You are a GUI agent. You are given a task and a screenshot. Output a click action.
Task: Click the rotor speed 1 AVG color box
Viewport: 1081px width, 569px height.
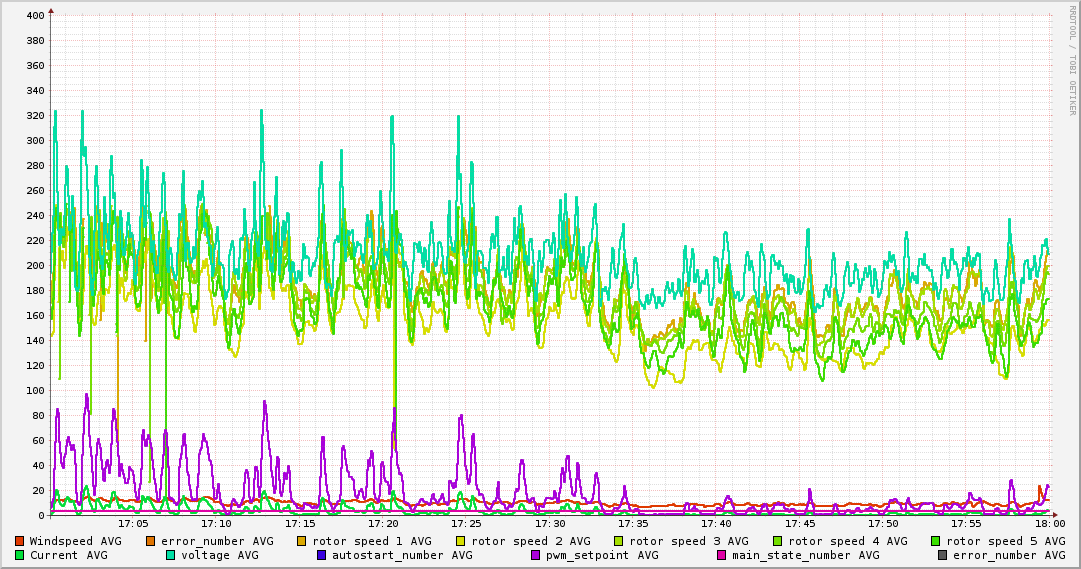tap(302, 541)
